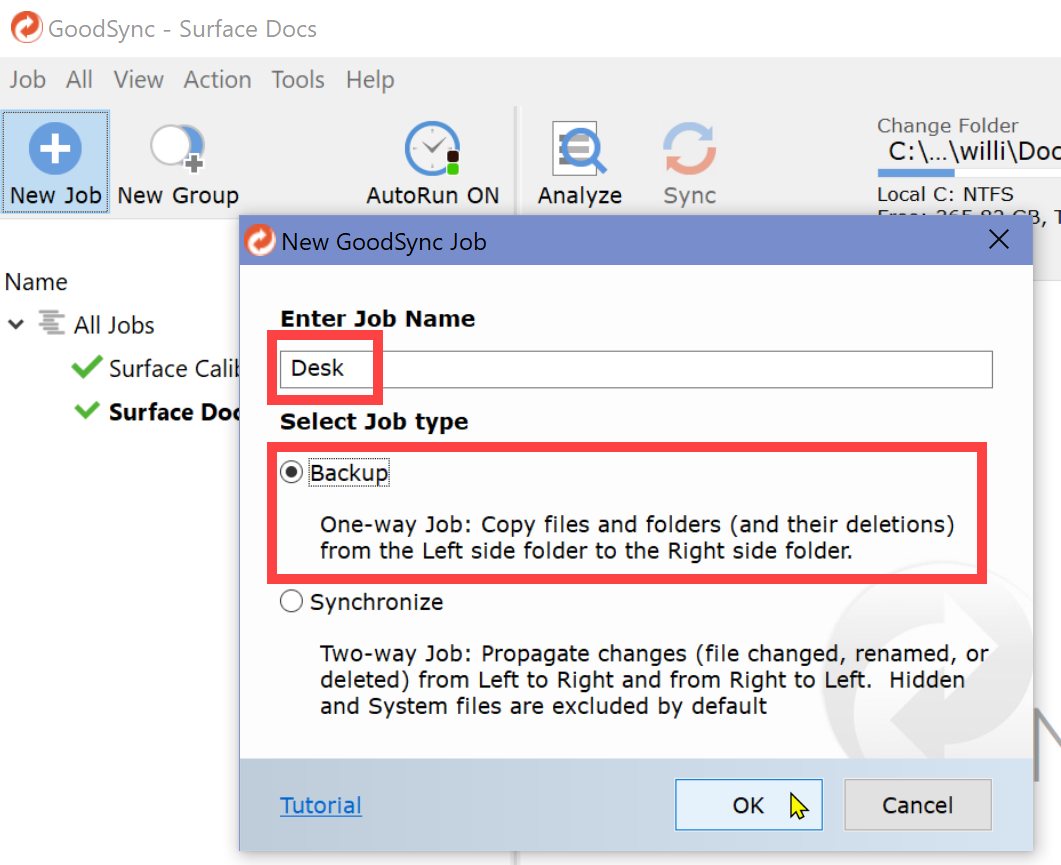Open the View menu
1061x865 pixels.
coord(138,80)
